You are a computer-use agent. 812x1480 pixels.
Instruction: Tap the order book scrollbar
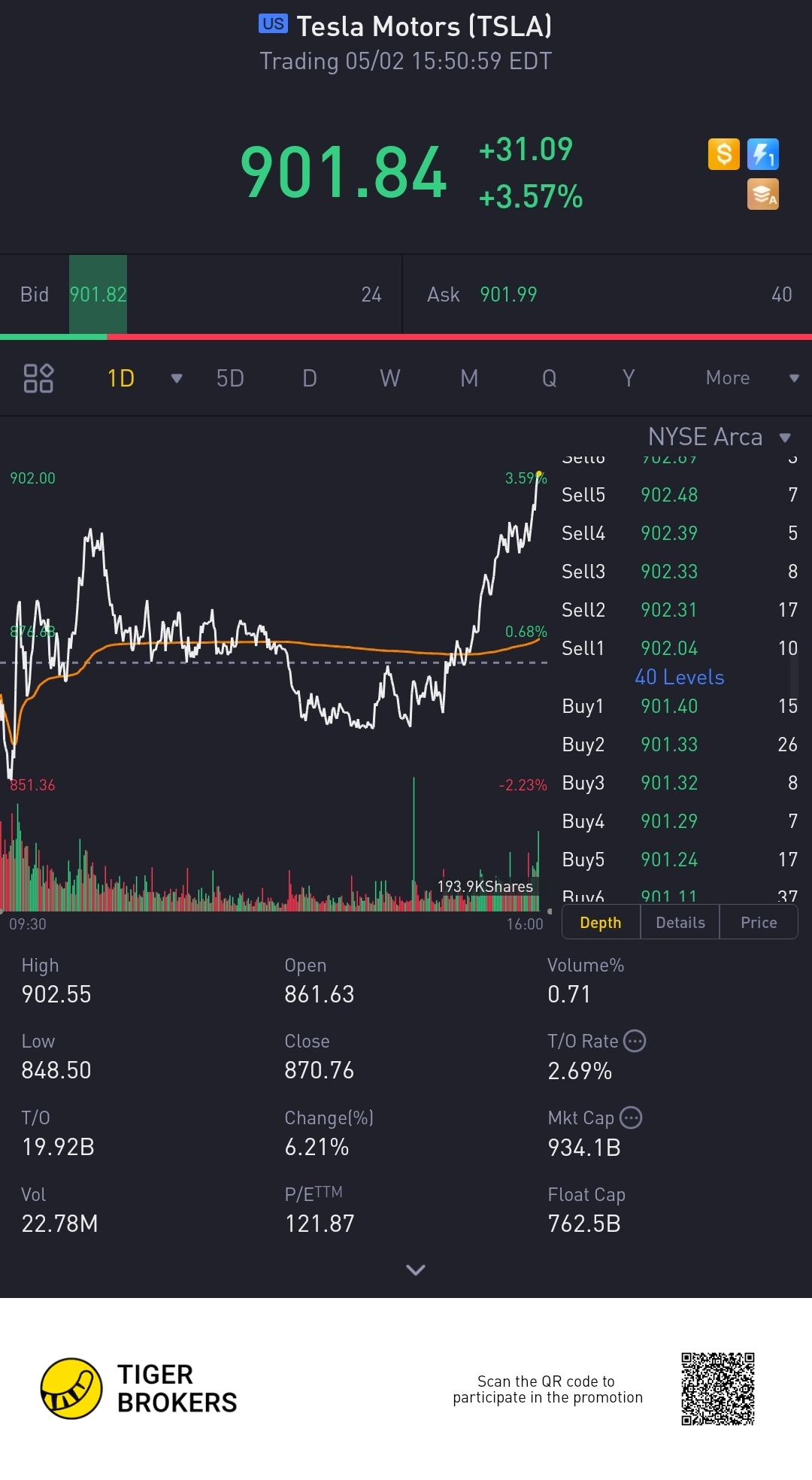tap(794, 677)
